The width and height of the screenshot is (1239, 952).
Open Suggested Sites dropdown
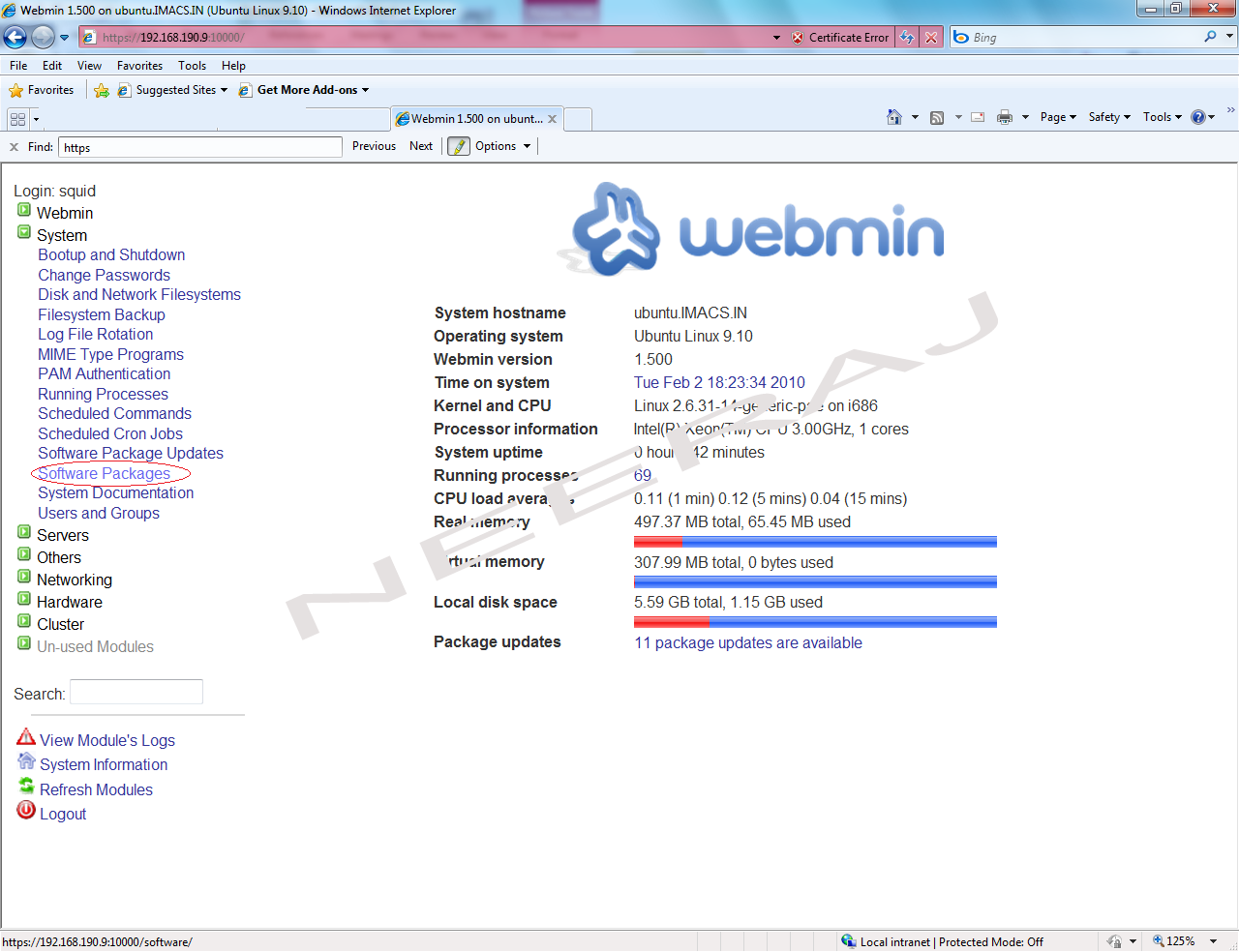coord(182,90)
